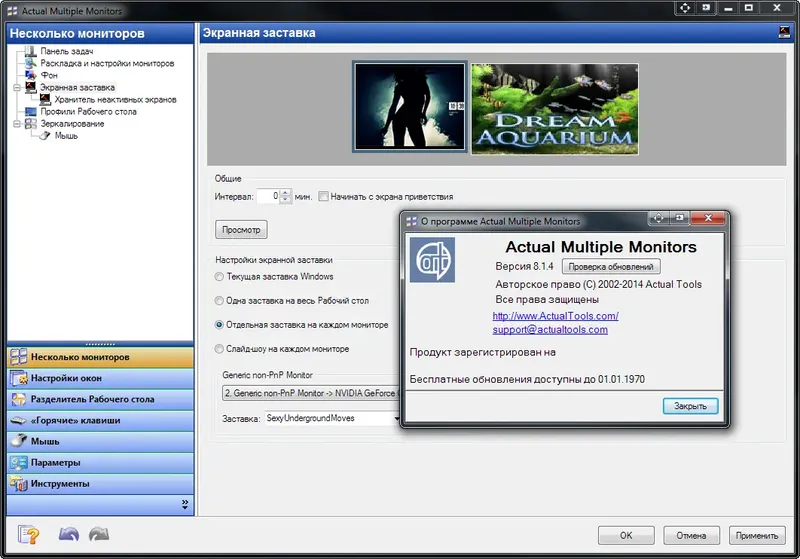Click the about dialog title bar app icon
Screen dimensions: 800x559
point(411,221)
